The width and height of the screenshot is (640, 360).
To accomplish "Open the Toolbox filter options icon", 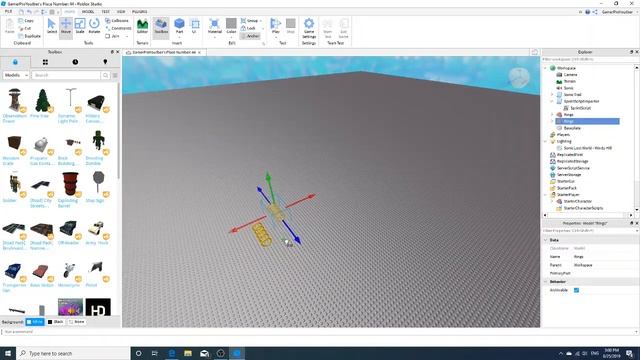I will (x=115, y=75).
